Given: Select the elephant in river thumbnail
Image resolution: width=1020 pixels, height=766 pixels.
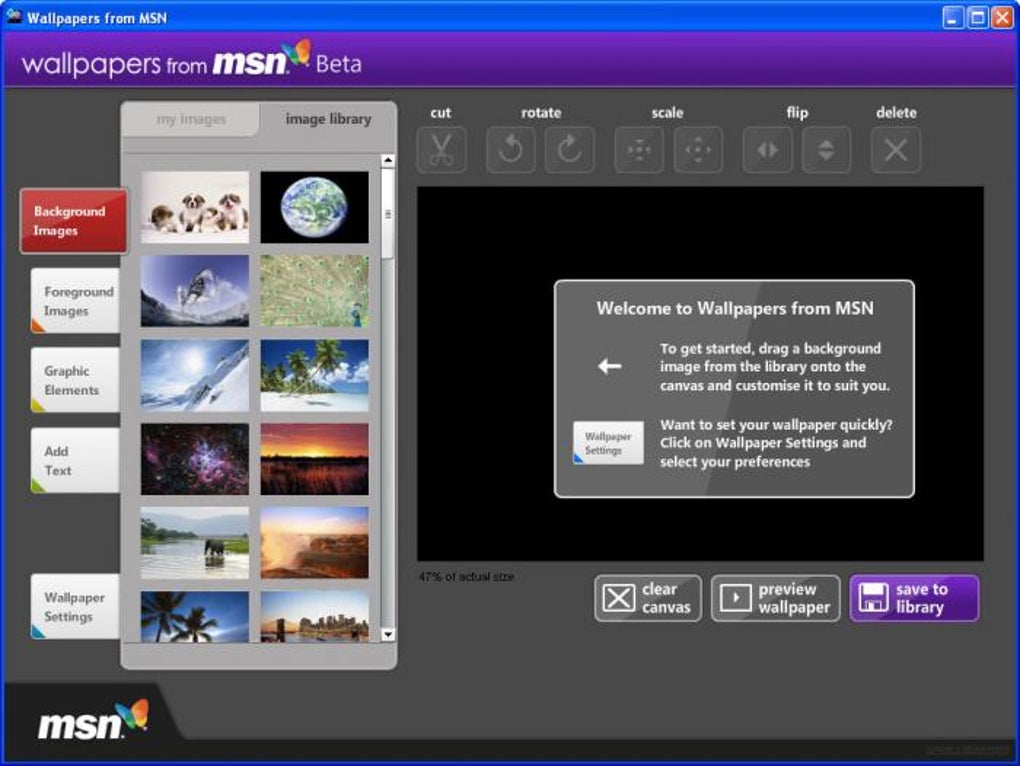Looking at the screenshot, I should pos(195,543).
